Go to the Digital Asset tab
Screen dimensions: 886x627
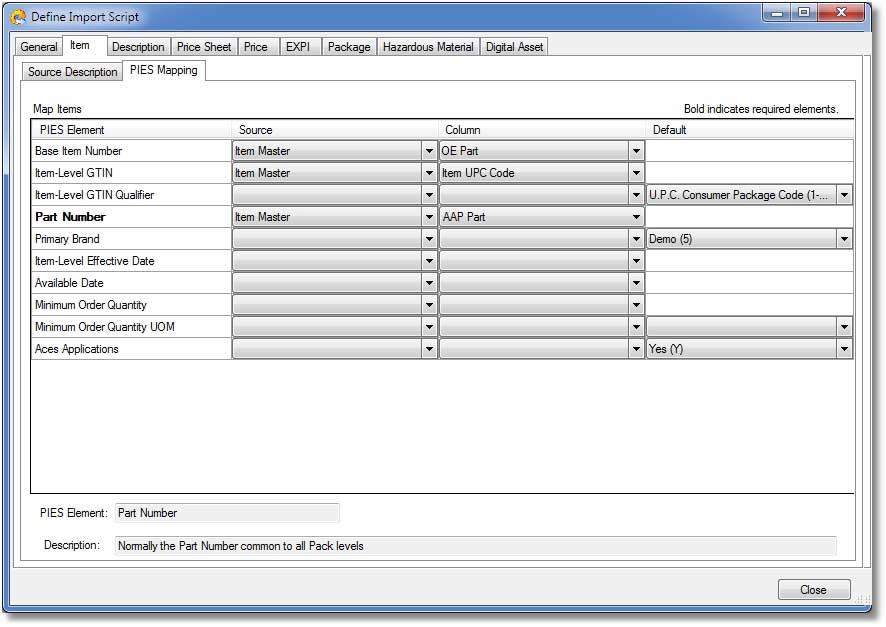pyautogui.click(x=514, y=47)
